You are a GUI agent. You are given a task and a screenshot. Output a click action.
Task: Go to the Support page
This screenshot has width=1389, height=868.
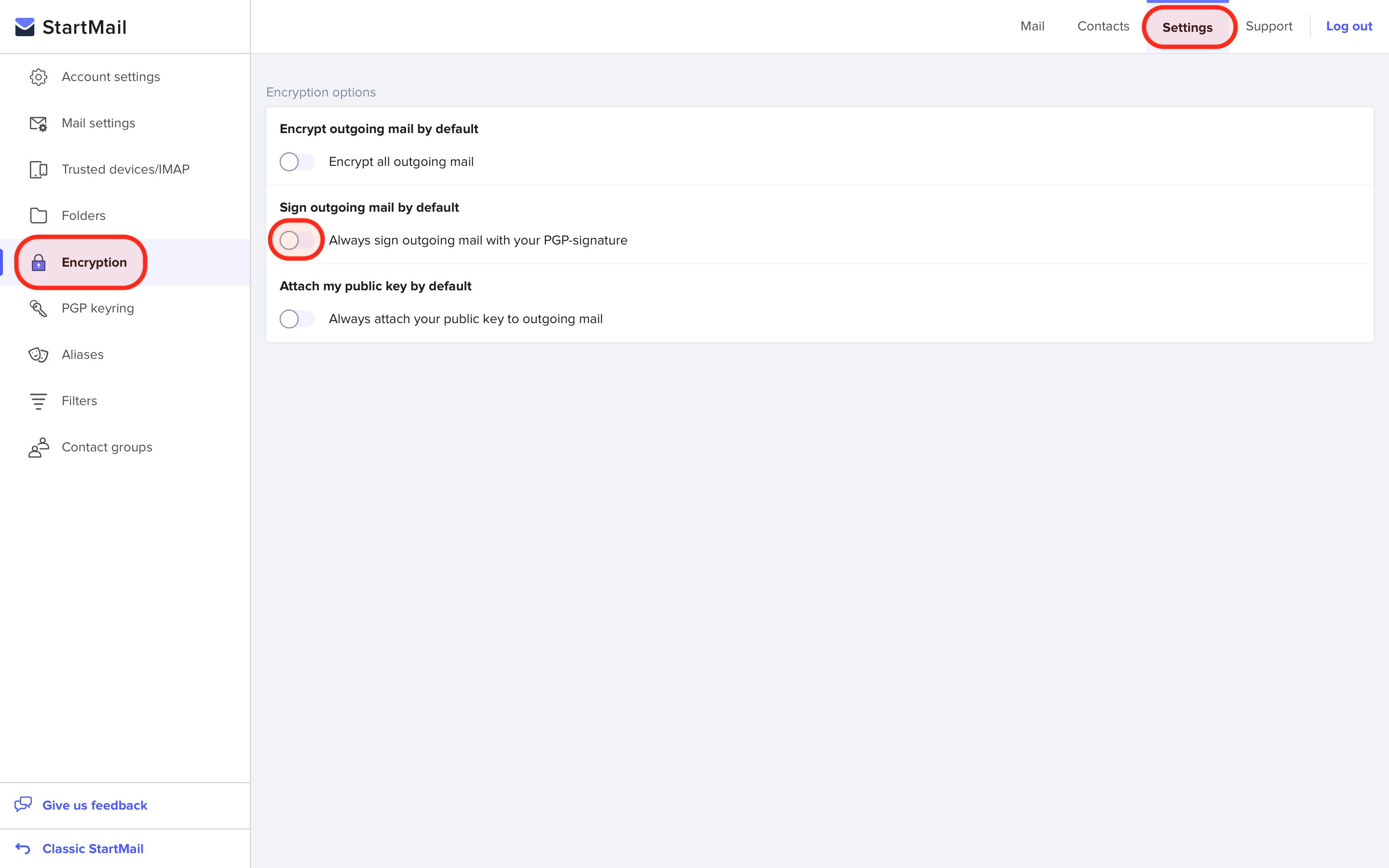[x=1268, y=27]
